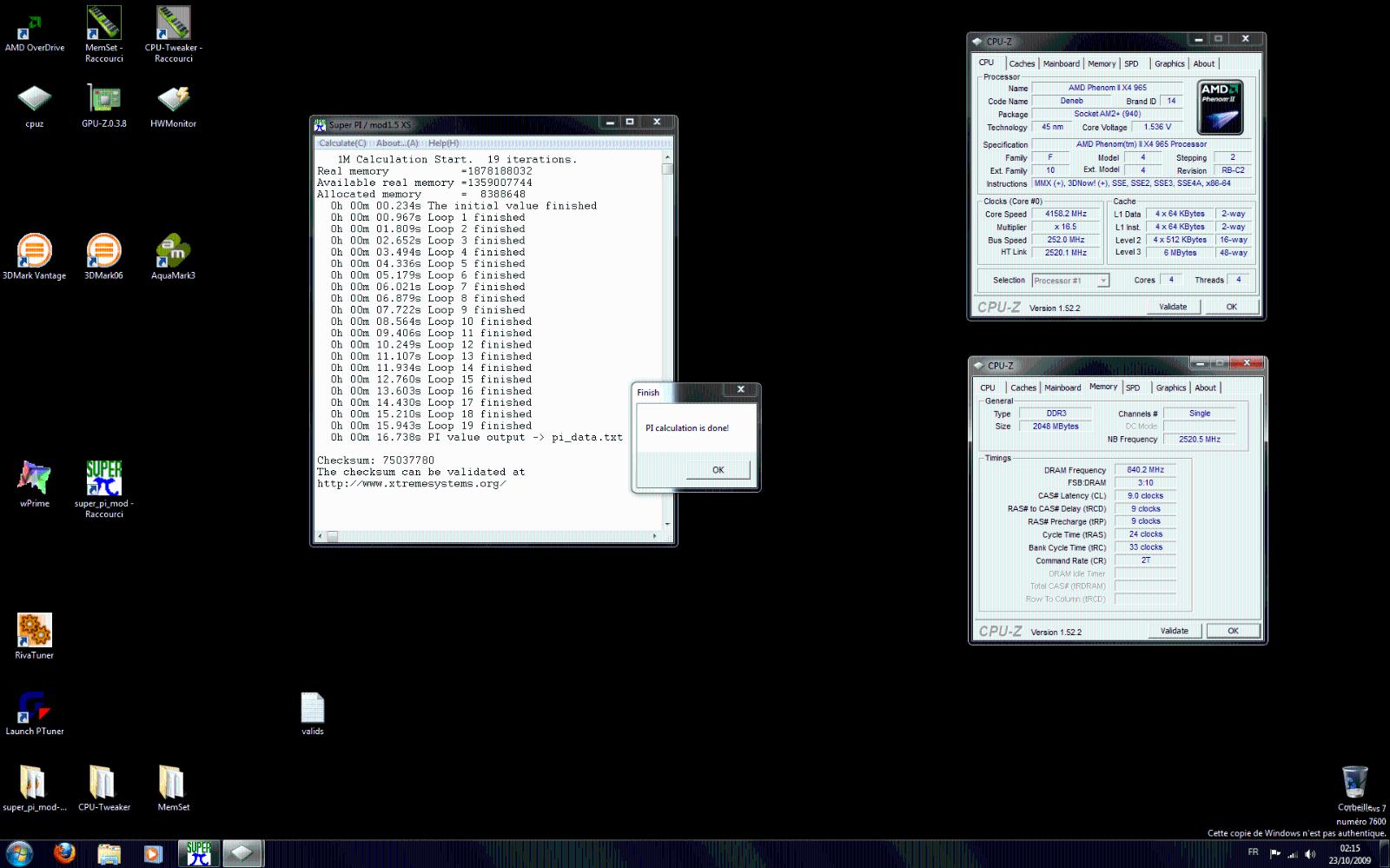The height and width of the screenshot is (868, 1390).
Task: Select the Launch PTuner icon
Action: pyautogui.click(x=34, y=712)
